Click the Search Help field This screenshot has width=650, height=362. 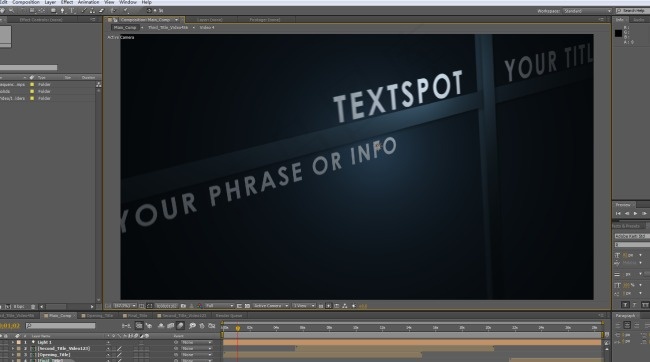(x=632, y=11)
